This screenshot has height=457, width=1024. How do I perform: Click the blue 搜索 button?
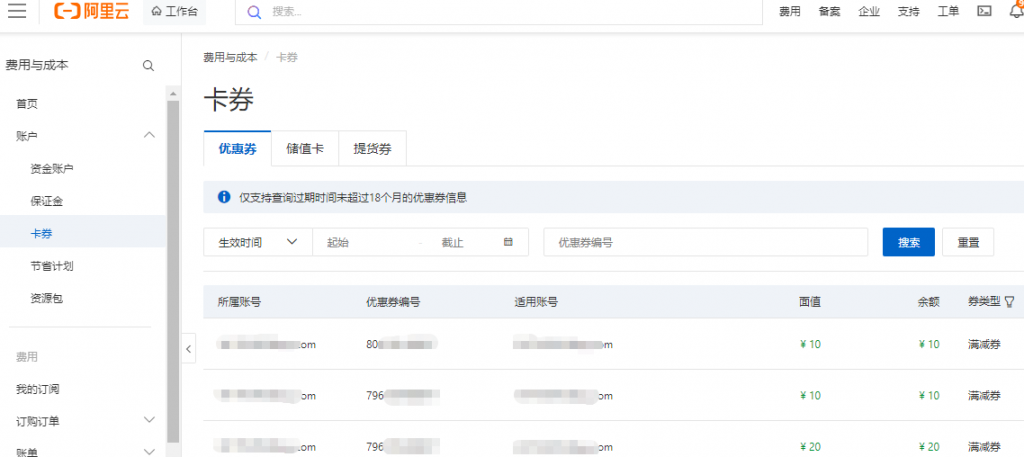point(908,242)
